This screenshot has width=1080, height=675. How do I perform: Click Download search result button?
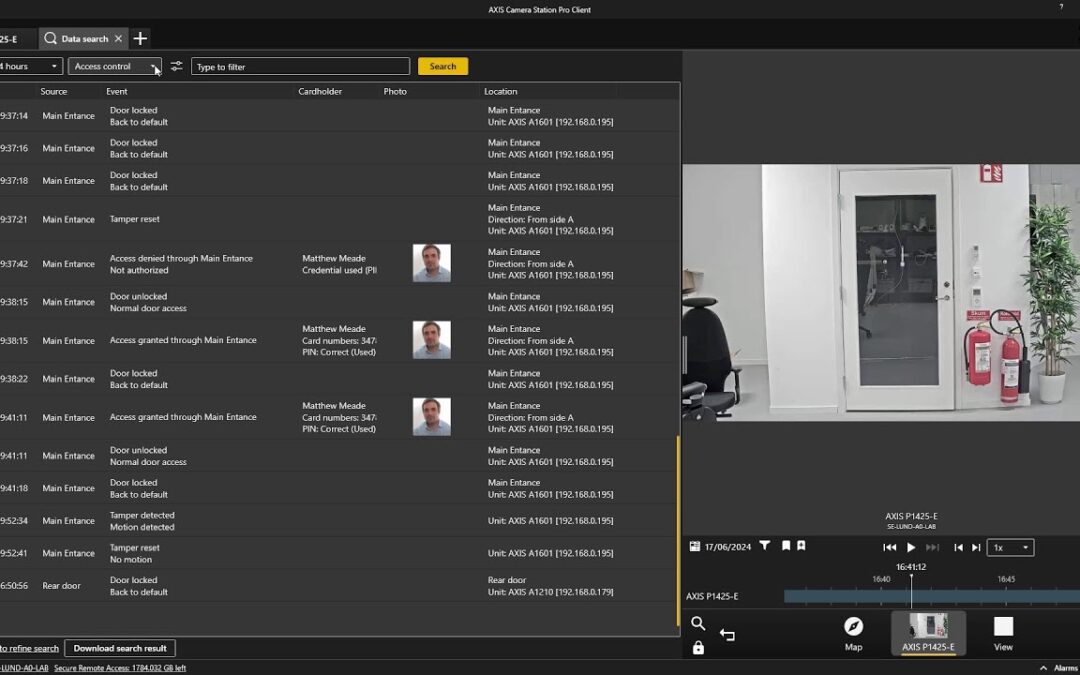(x=120, y=648)
